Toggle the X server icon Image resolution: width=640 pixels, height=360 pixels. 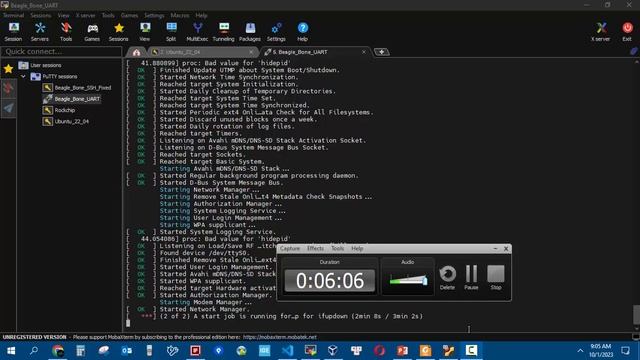point(601,32)
